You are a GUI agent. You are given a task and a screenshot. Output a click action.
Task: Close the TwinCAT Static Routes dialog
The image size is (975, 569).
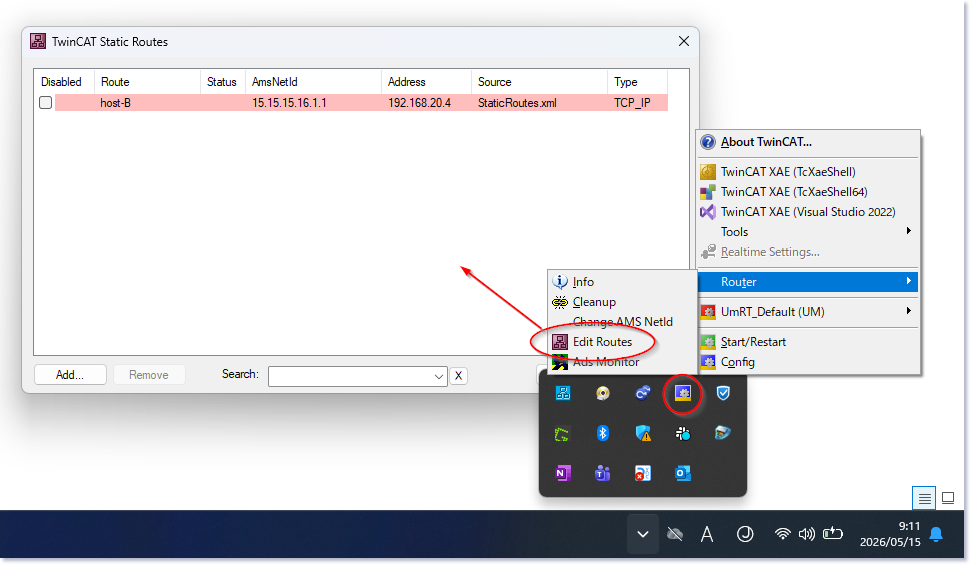(684, 41)
